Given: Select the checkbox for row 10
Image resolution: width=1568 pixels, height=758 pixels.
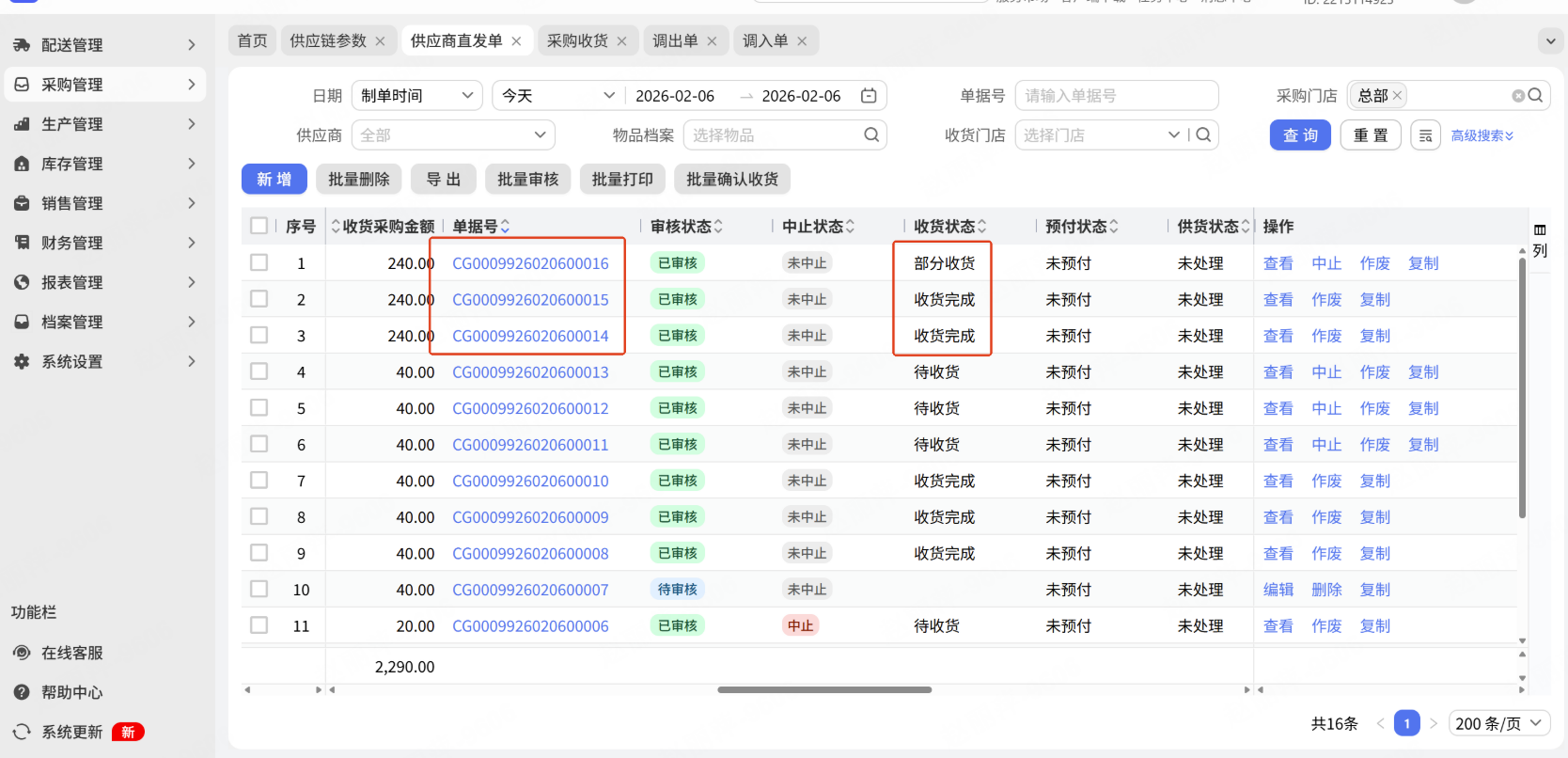Looking at the screenshot, I should click(259, 590).
